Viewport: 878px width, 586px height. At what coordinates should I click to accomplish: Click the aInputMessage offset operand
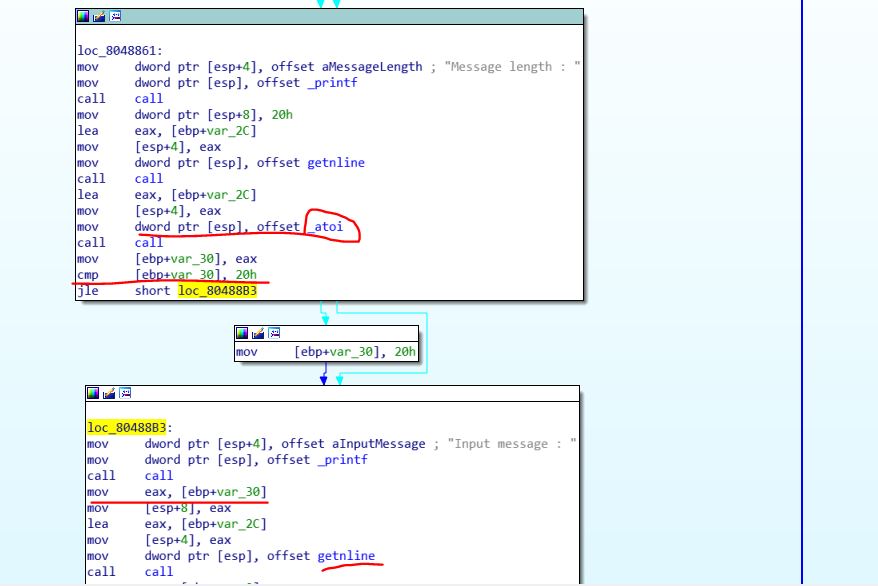click(379, 444)
